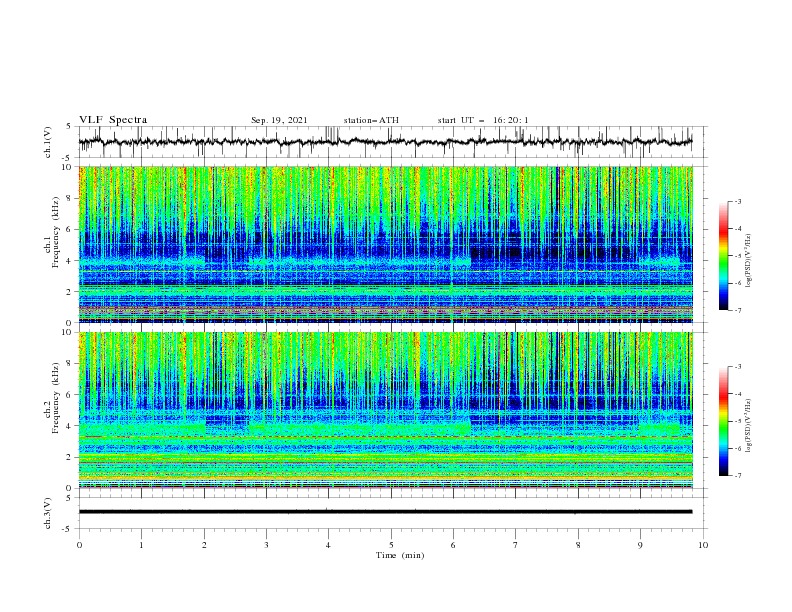Click time axis tick label "8"
Viewport: 792px width, 612px height.
coord(578,545)
